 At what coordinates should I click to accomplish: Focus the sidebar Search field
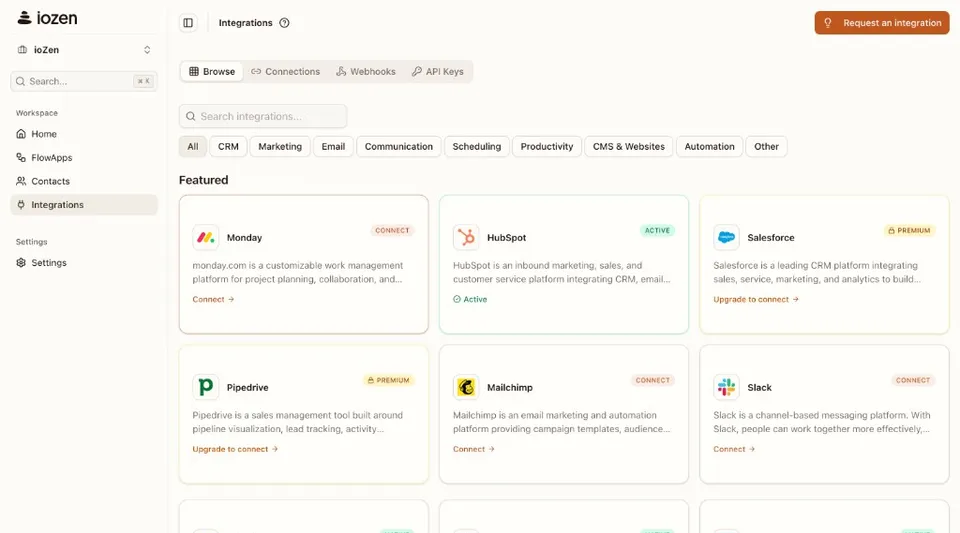pyautogui.click(x=84, y=81)
